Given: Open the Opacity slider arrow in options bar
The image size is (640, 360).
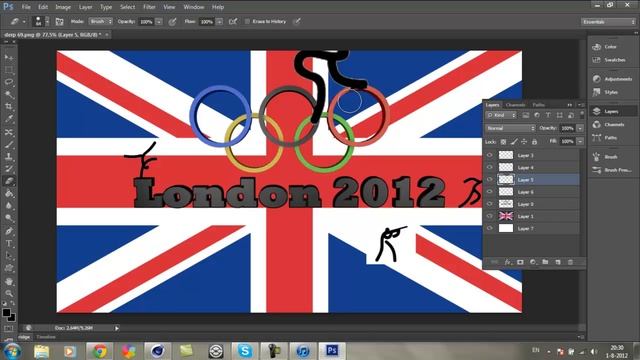Looking at the screenshot, I should pyautogui.click(x=159, y=22).
